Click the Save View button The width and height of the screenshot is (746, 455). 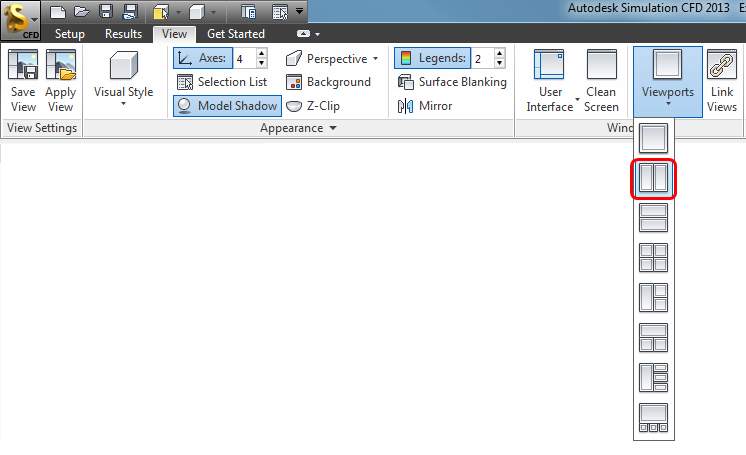(23, 81)
